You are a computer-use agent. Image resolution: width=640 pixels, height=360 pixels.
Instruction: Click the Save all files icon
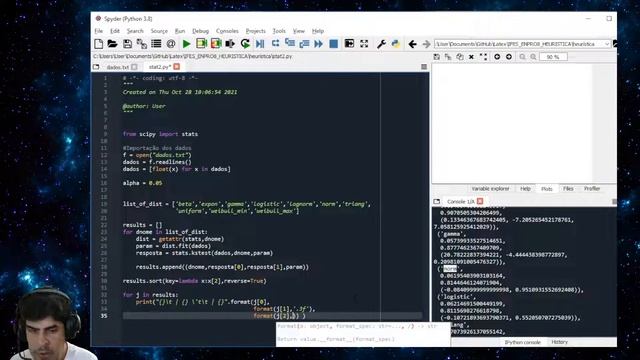tap(142, 44)
